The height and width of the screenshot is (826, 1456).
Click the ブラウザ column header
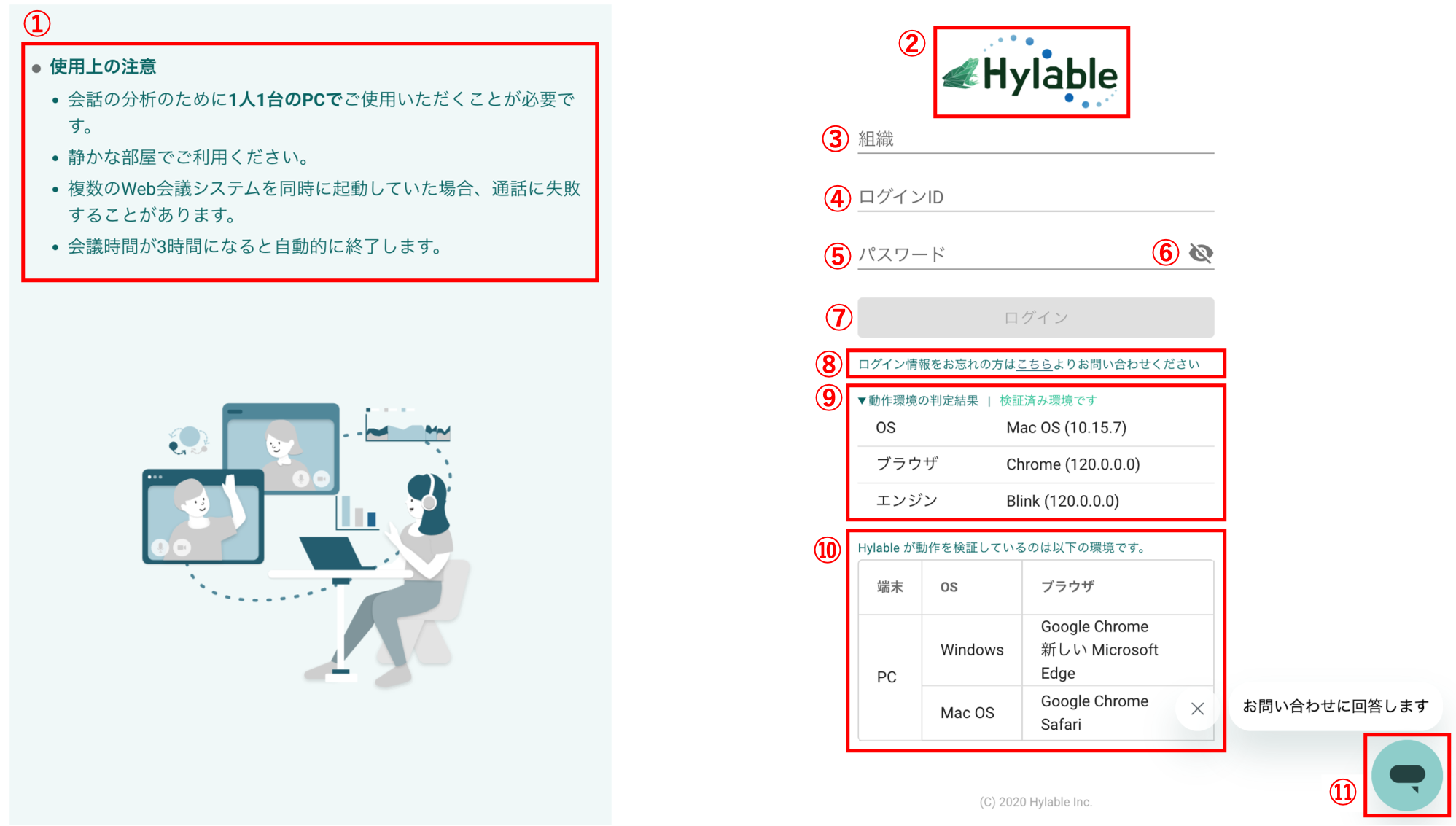pyautogui.click(x=1067, y=587)
